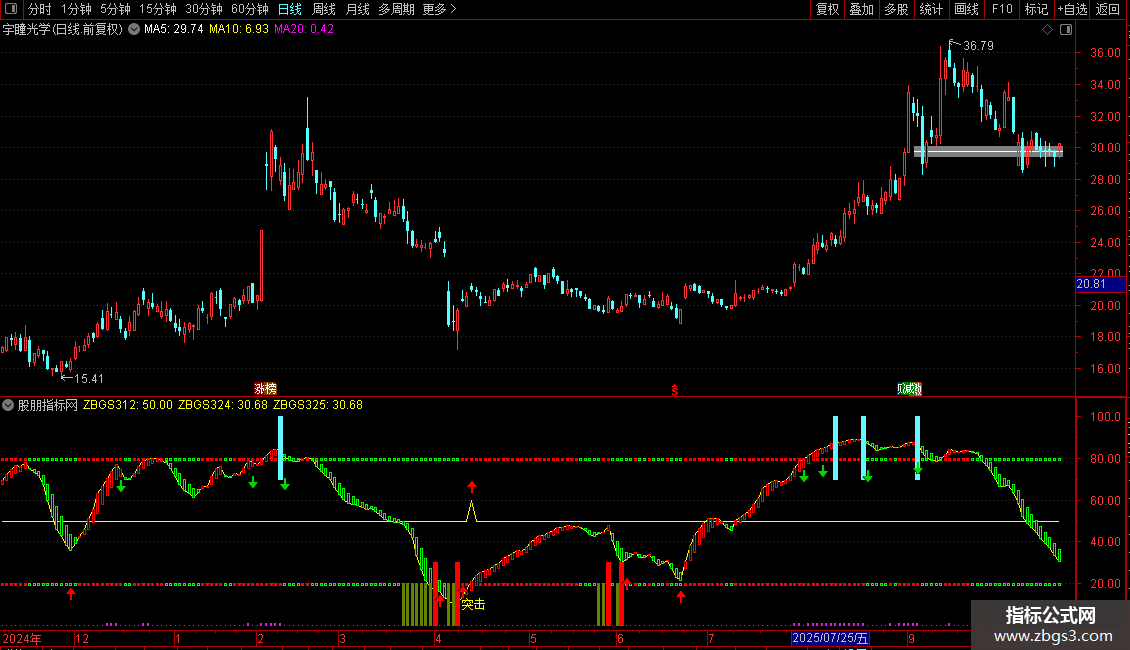Click the MA10: 6.93 value
1130x650 pixels.
click(239, 30)
